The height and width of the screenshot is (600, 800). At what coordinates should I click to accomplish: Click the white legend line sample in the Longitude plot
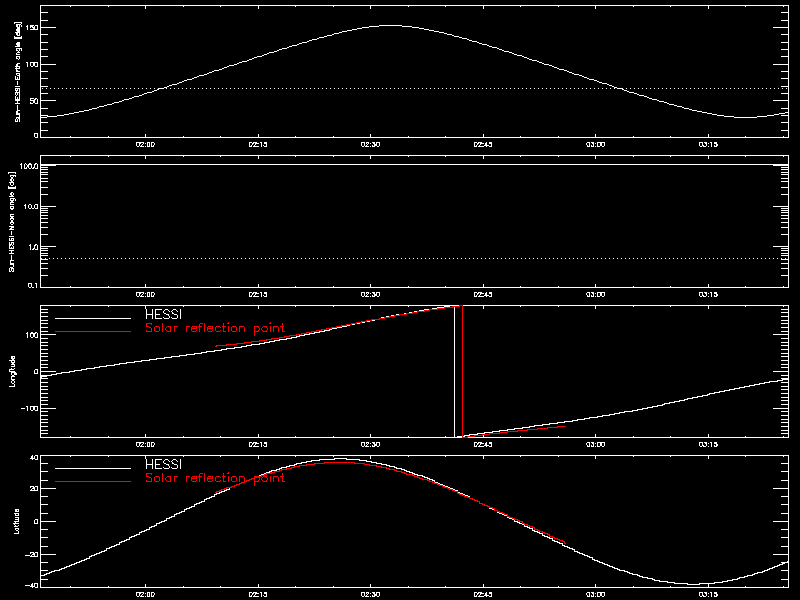[x=93, y=318]
